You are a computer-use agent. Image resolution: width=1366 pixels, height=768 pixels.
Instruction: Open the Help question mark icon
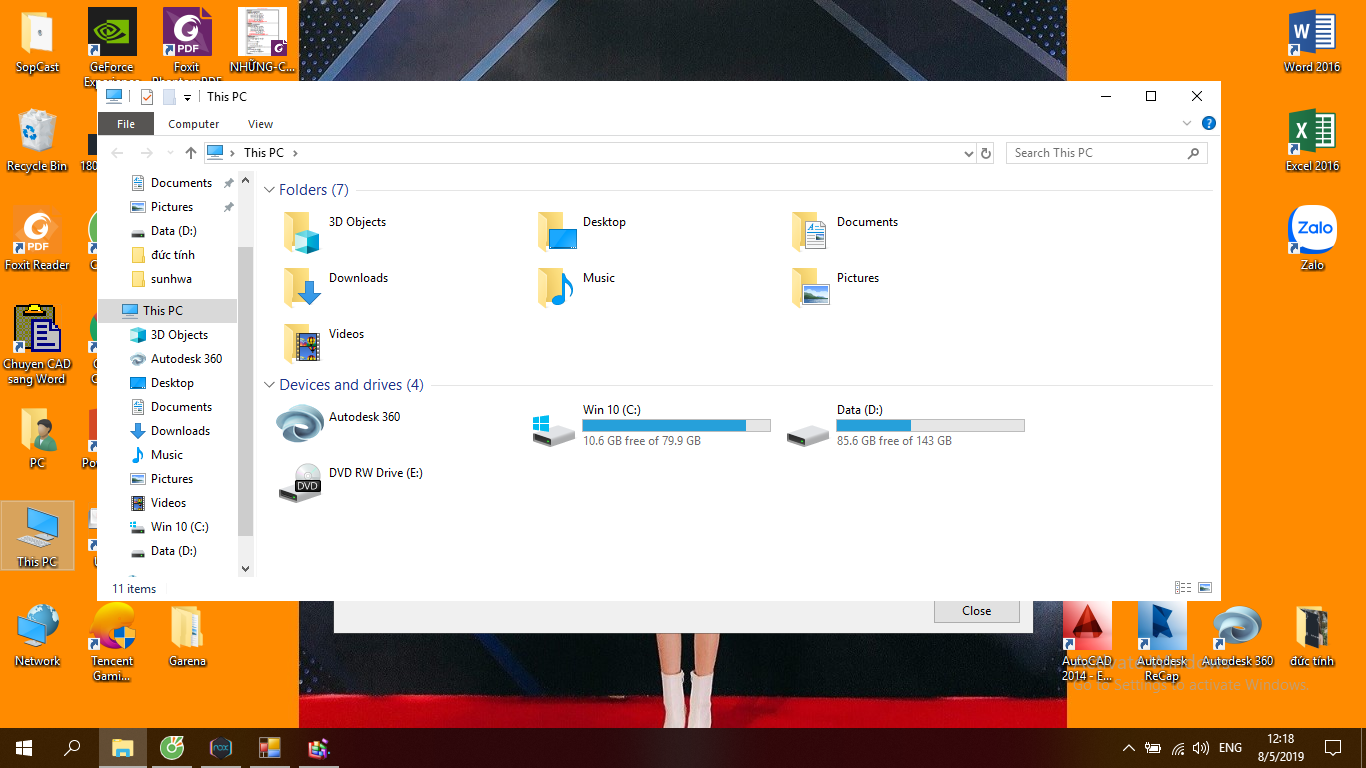(1208, 124)
